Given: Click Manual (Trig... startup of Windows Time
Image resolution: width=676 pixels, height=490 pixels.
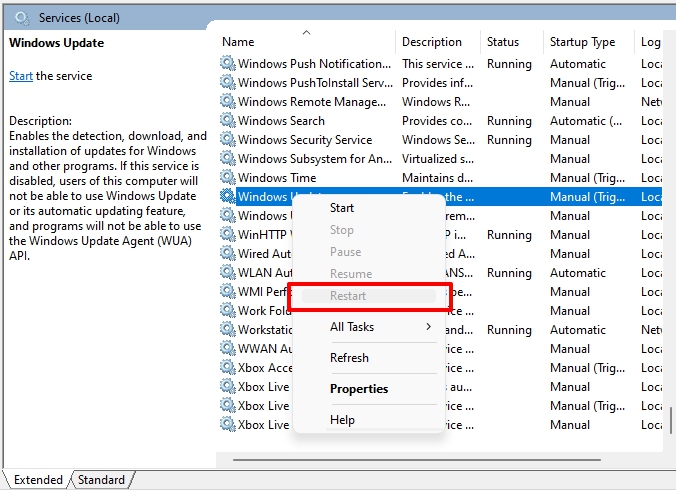Looking at the screenshot, I should click(587, 178).
